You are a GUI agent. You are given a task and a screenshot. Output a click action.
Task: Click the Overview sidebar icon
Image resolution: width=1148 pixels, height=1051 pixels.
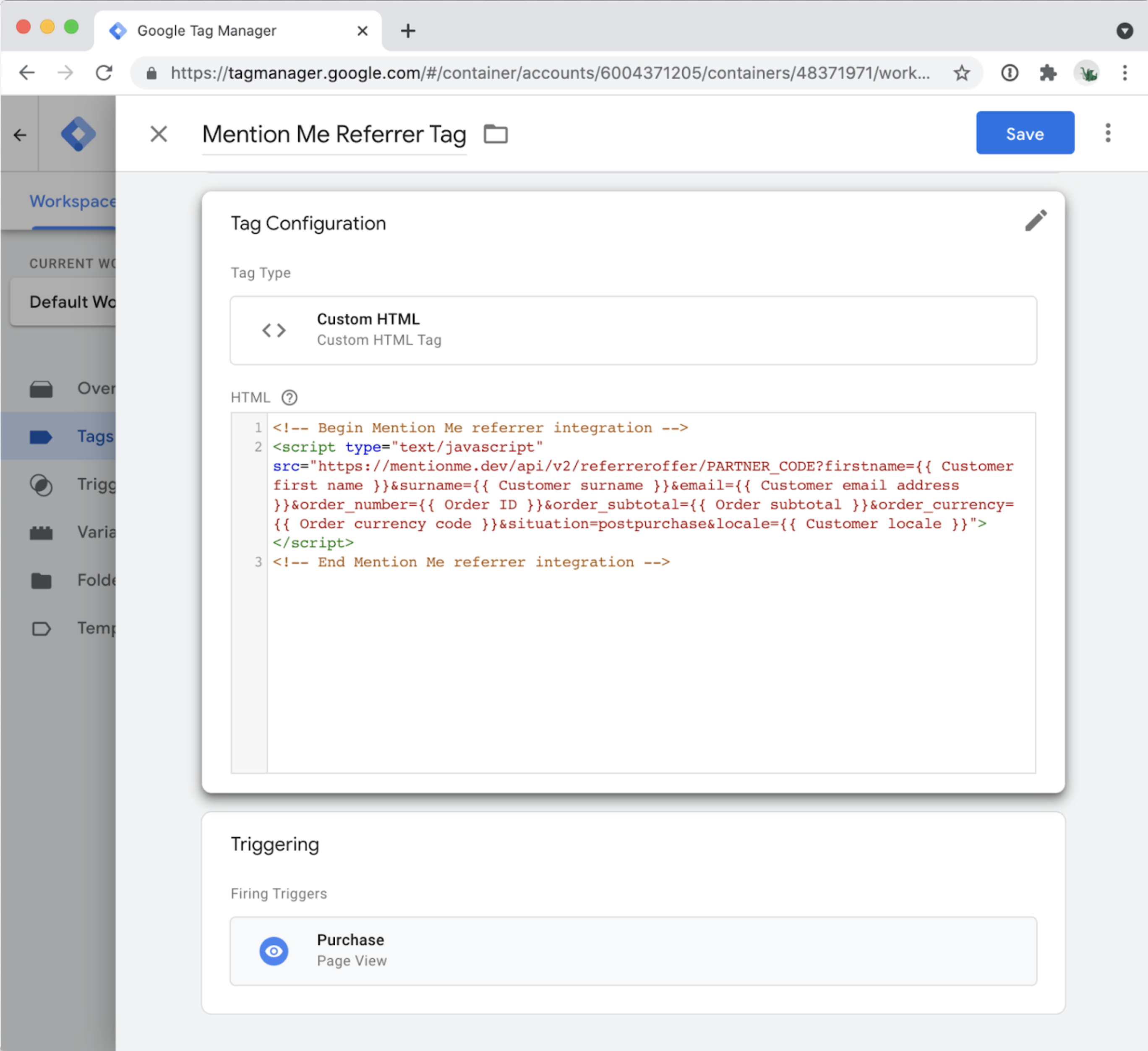(41, 389)
